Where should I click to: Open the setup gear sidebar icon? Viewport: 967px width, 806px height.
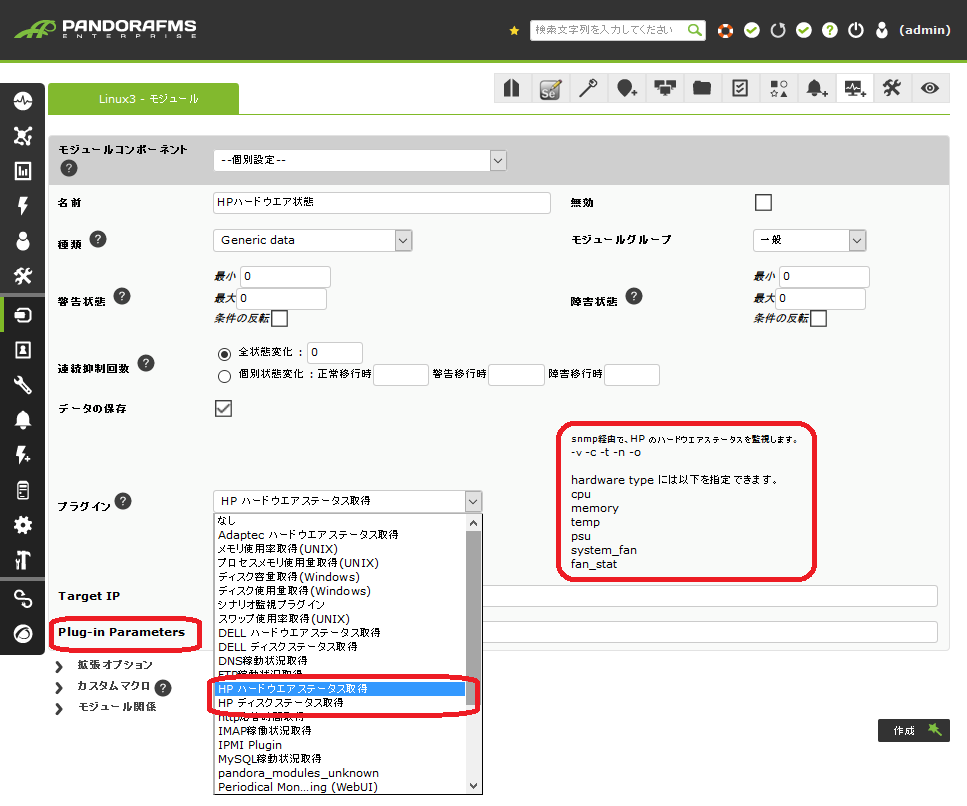[23, 525]
